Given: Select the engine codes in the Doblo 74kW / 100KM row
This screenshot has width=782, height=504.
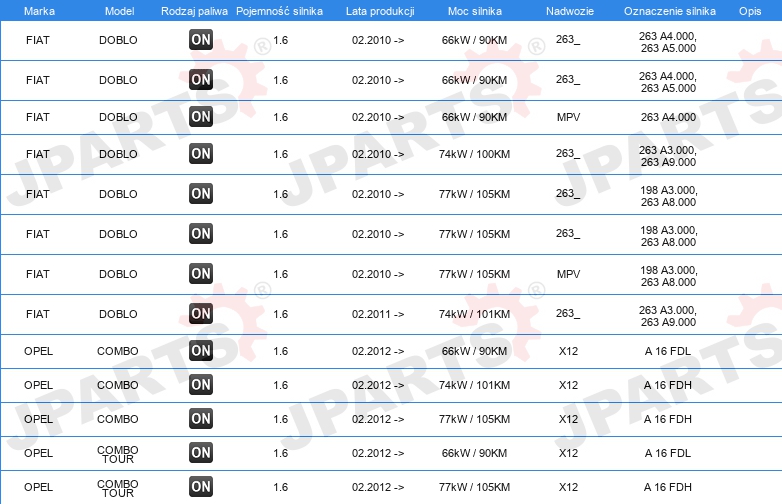Looking at the screenshot, I should click(668, 156).
